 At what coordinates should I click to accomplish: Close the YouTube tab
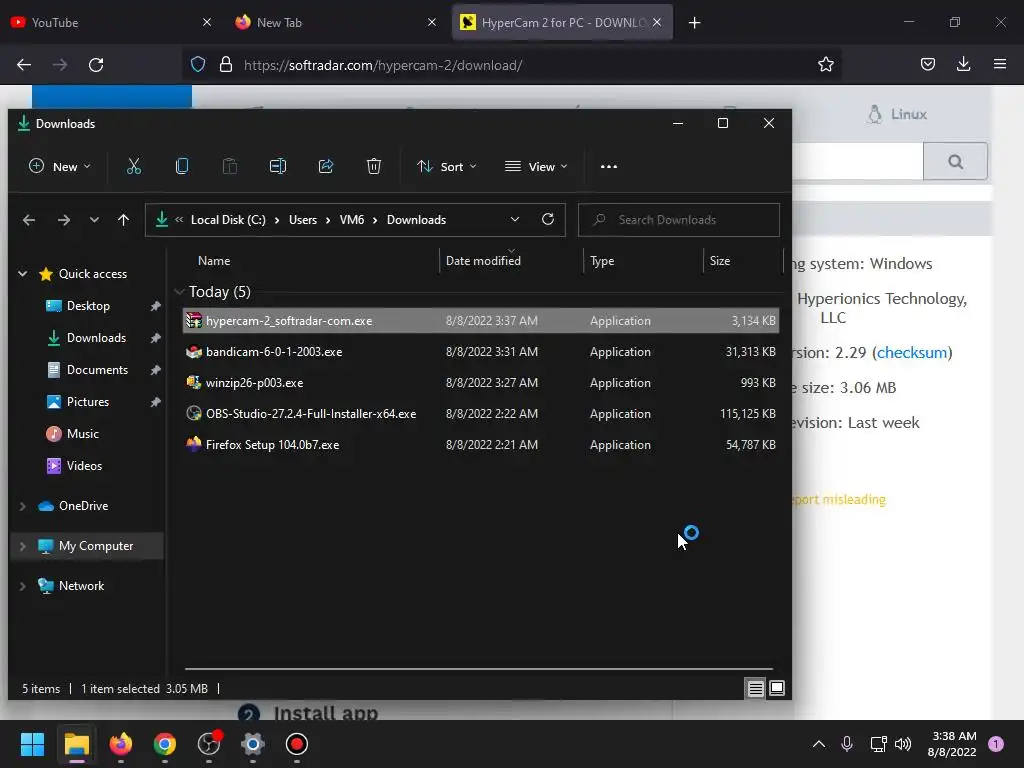(x=207, y=23)
